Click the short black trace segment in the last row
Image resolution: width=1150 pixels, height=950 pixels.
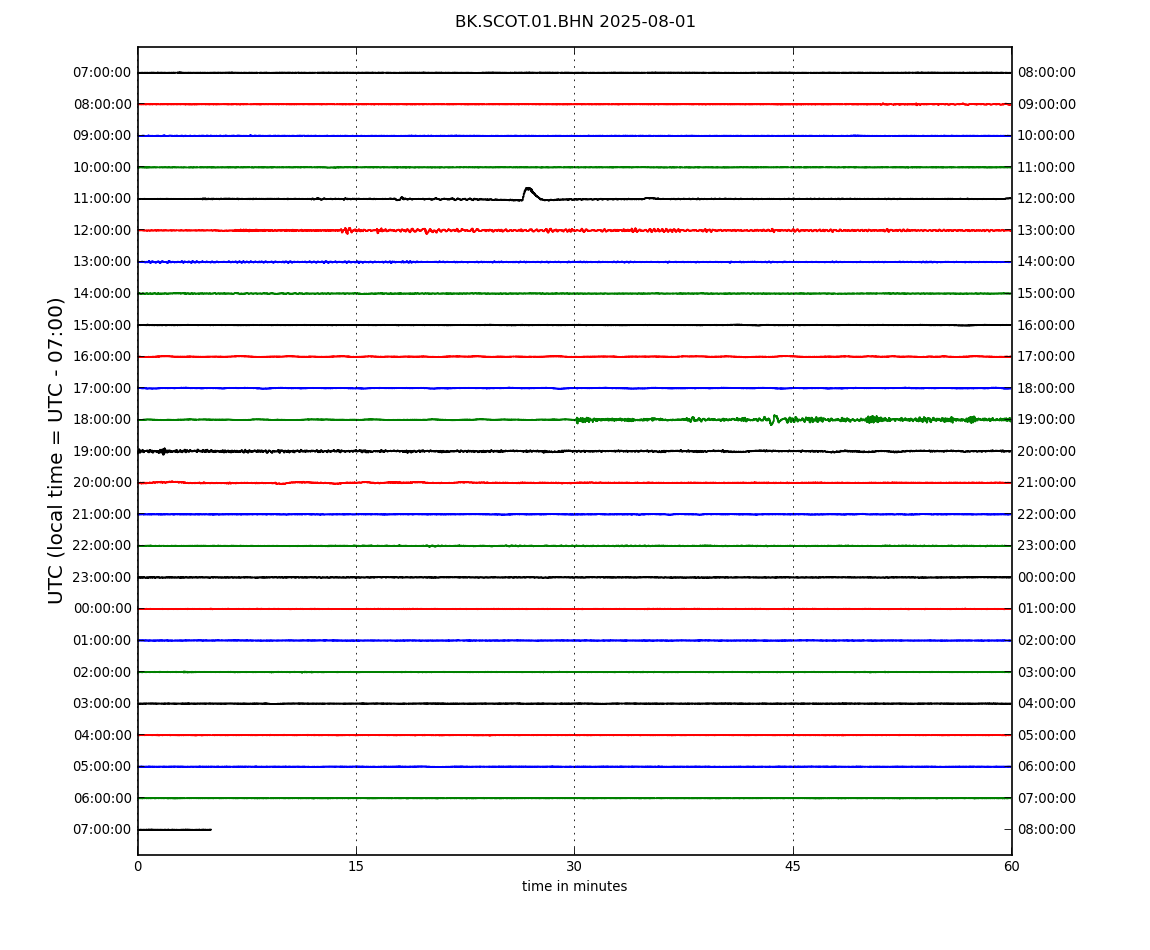[x=175, y=830]
